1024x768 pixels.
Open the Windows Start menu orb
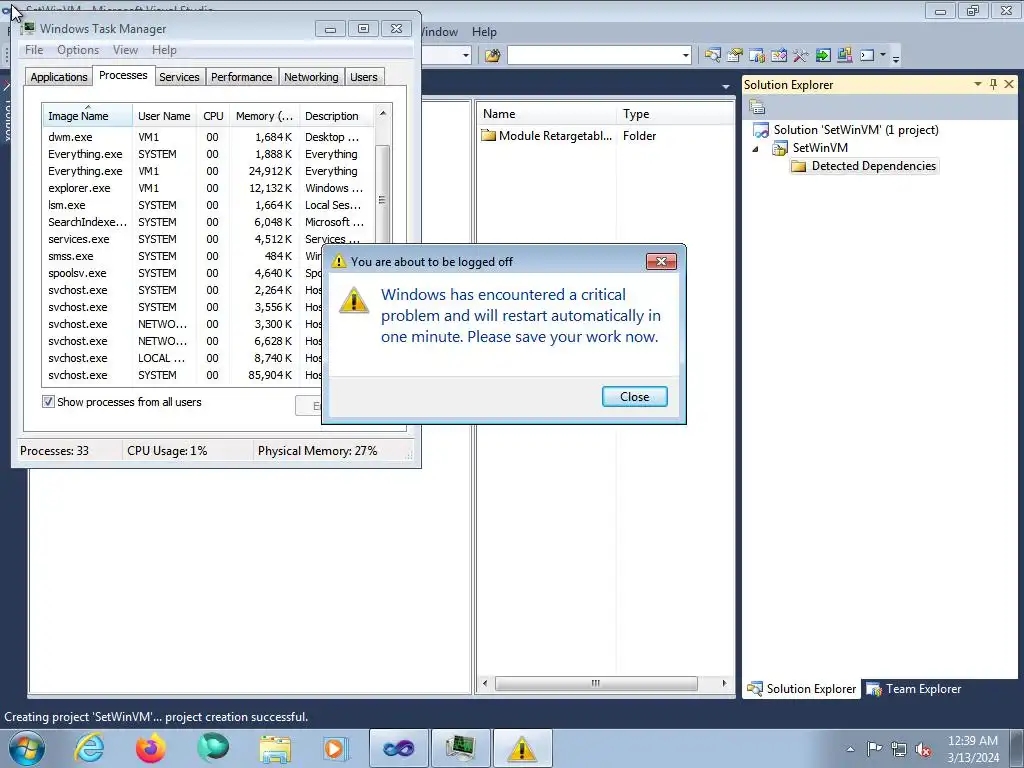[x=27, y=748]
